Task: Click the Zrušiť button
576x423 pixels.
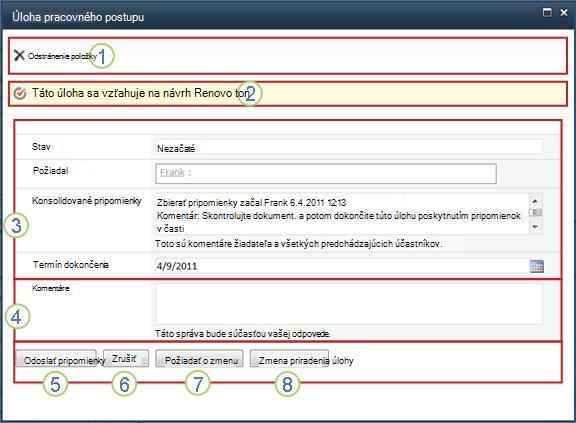Action: point(126,358)
